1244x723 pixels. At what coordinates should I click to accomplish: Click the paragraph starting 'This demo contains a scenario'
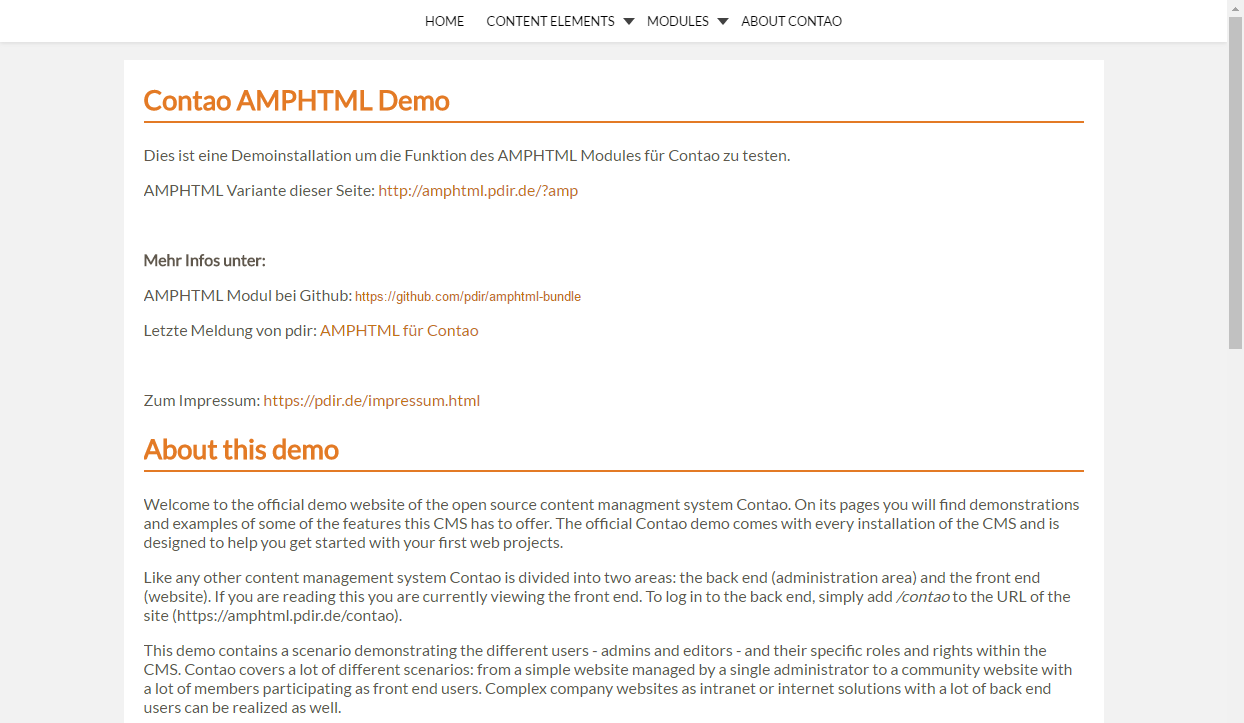point(608,679)
